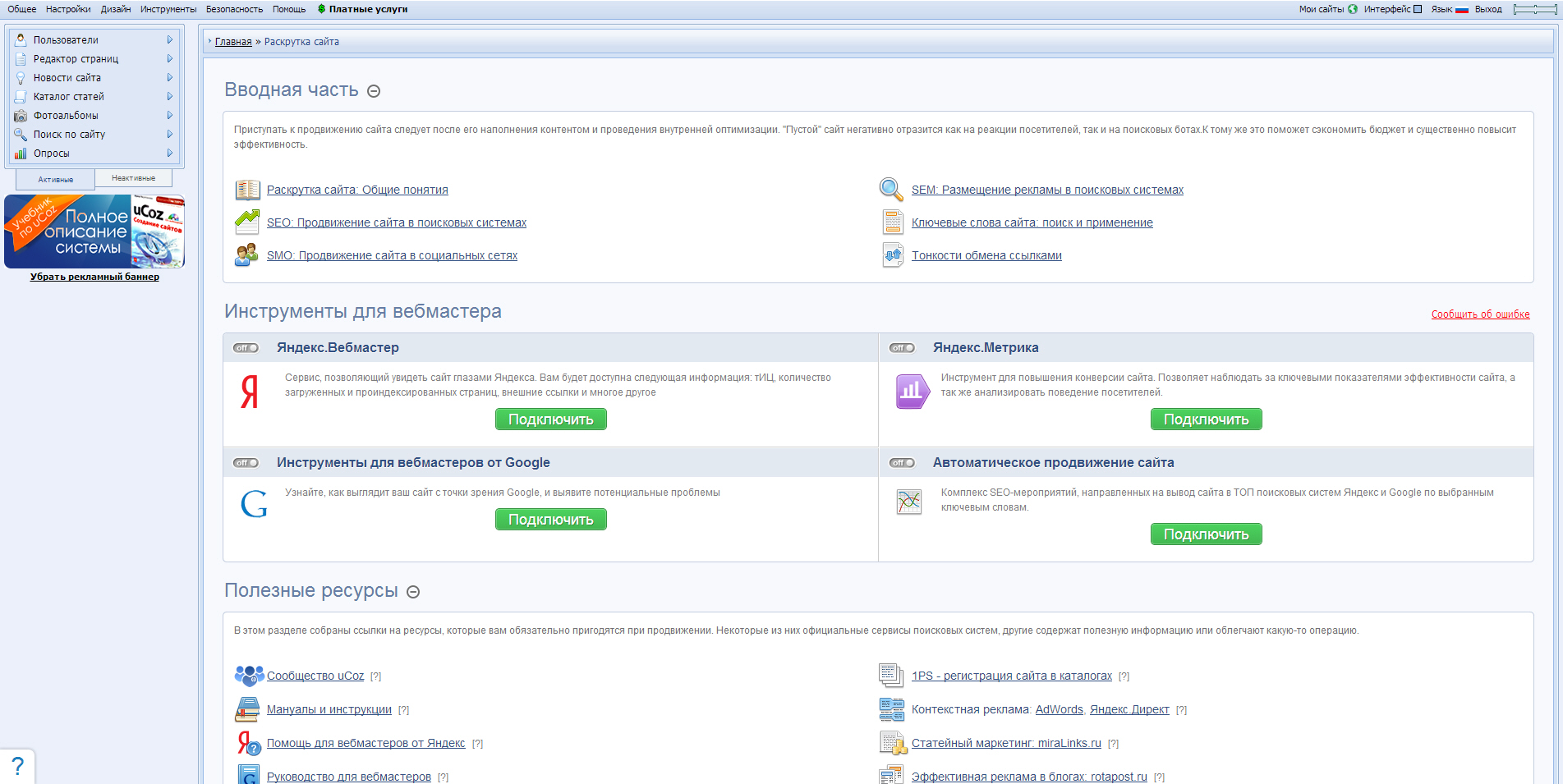Switch to the Активные tab
The height and width of the screenshot is (784, 1563).
point(55,179)
